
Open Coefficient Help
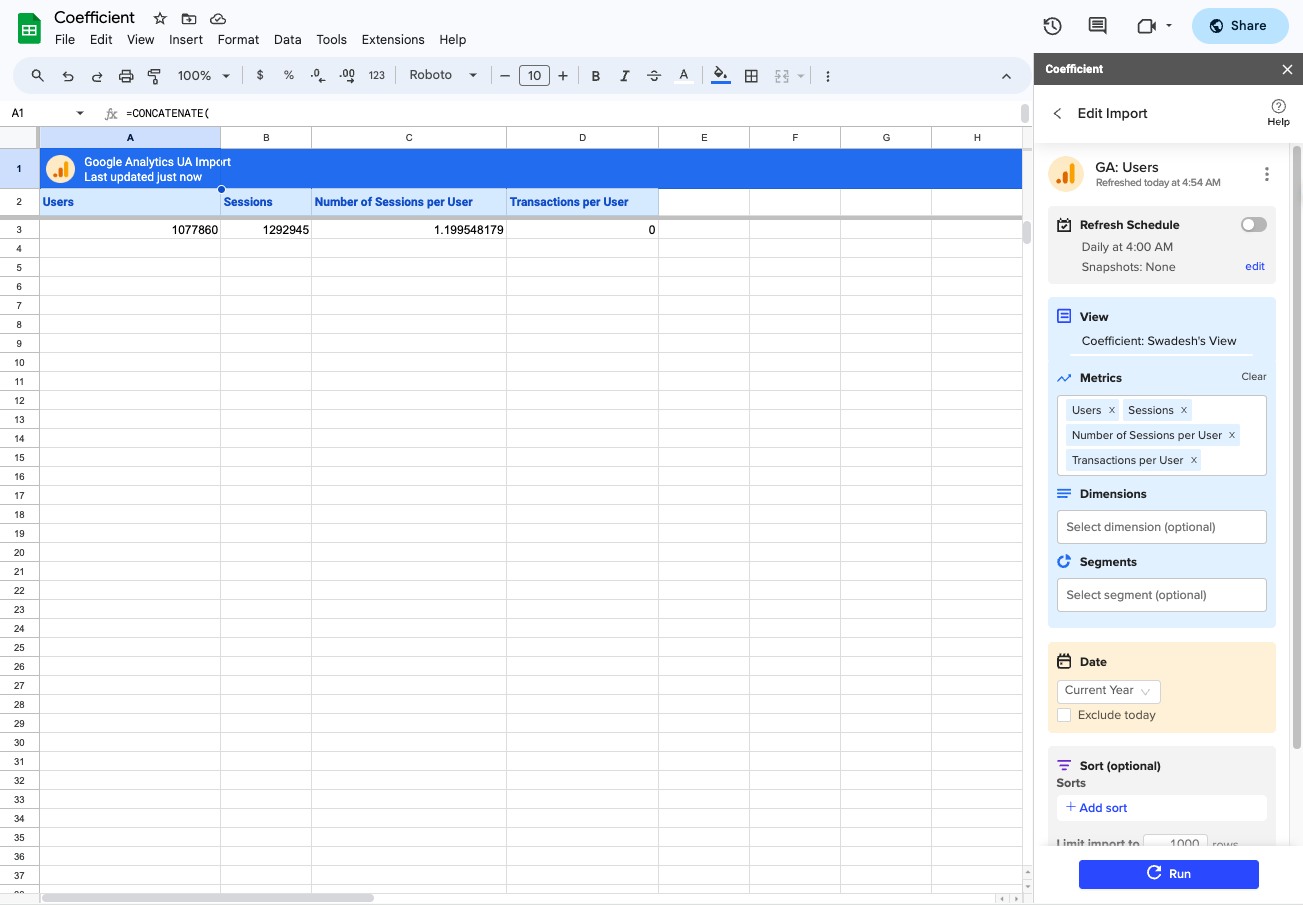pyautogui.click(x=1278, y=112)
